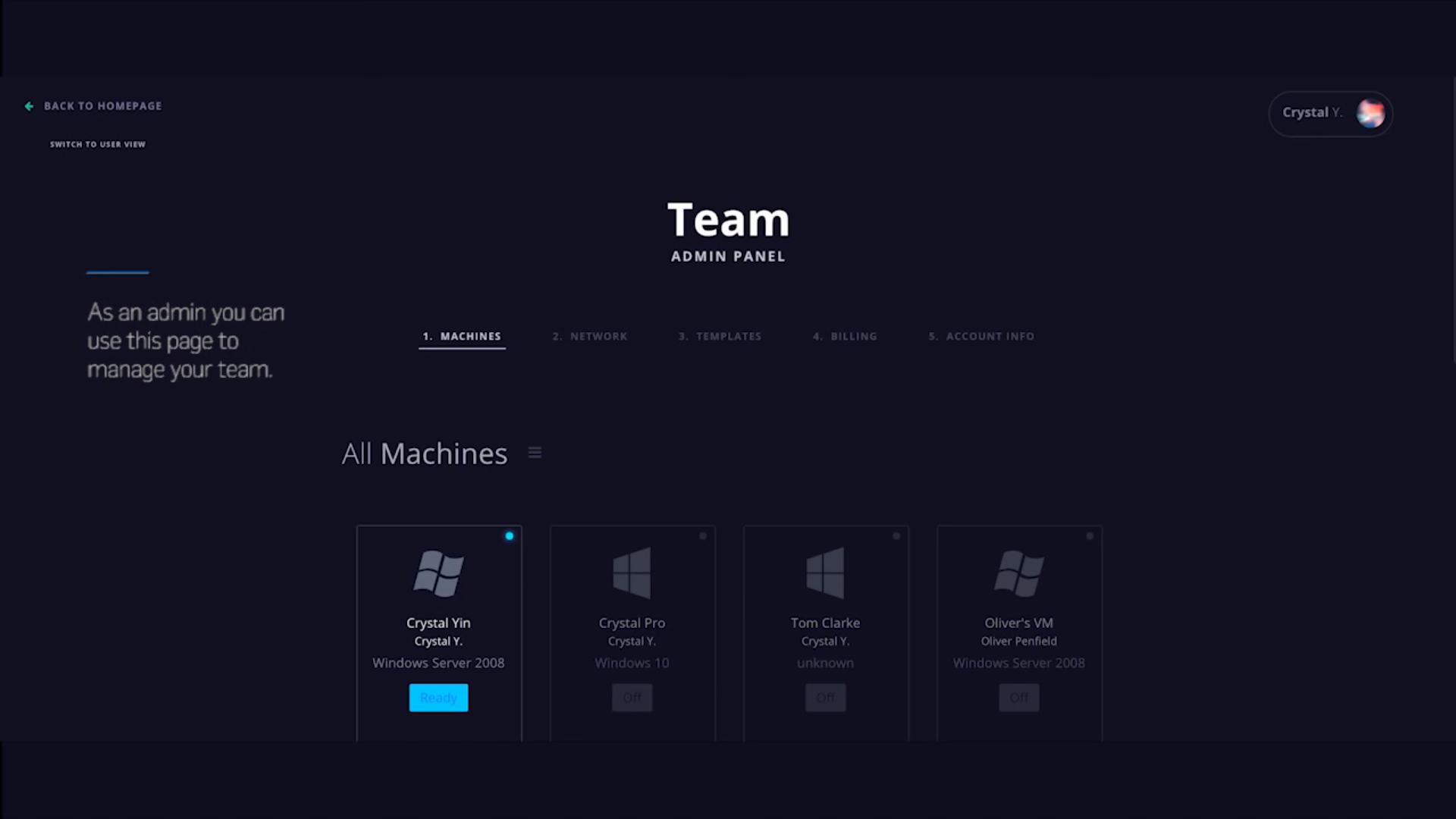This screenshot has height=819, width=1456.
Task: Click the Crystal Y. profile avatar
Action: [x=1370, y=114]
